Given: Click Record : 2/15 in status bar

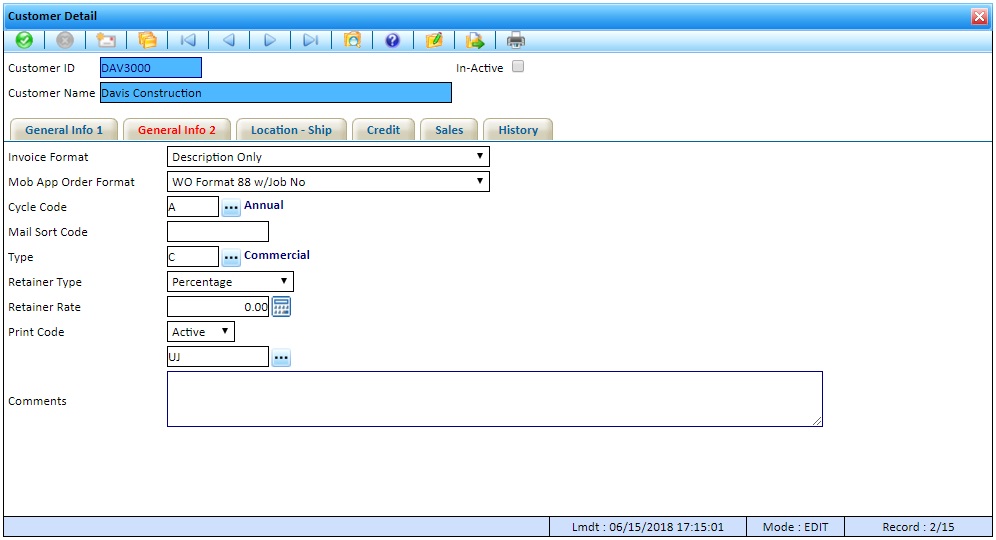Looking at the screenshot, I should (x=918, y=527).
